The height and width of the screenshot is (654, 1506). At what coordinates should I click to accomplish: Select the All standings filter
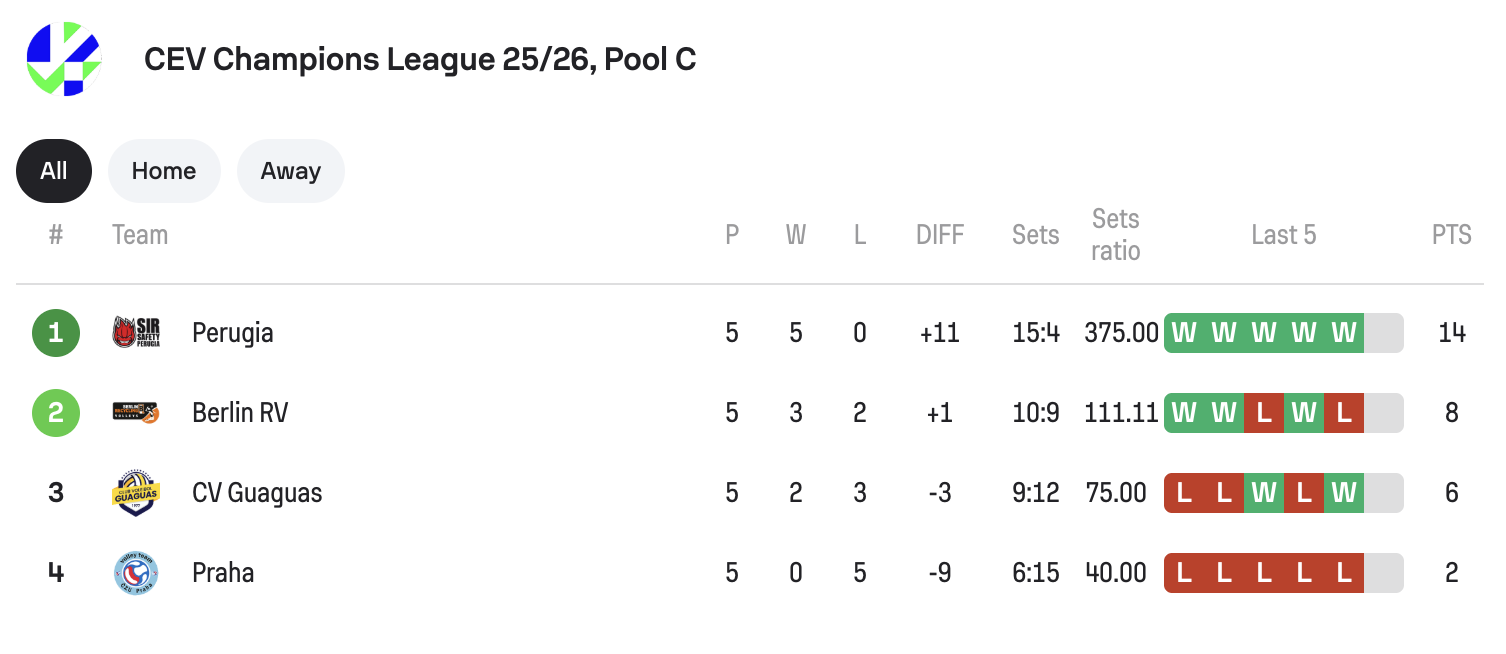54,171
